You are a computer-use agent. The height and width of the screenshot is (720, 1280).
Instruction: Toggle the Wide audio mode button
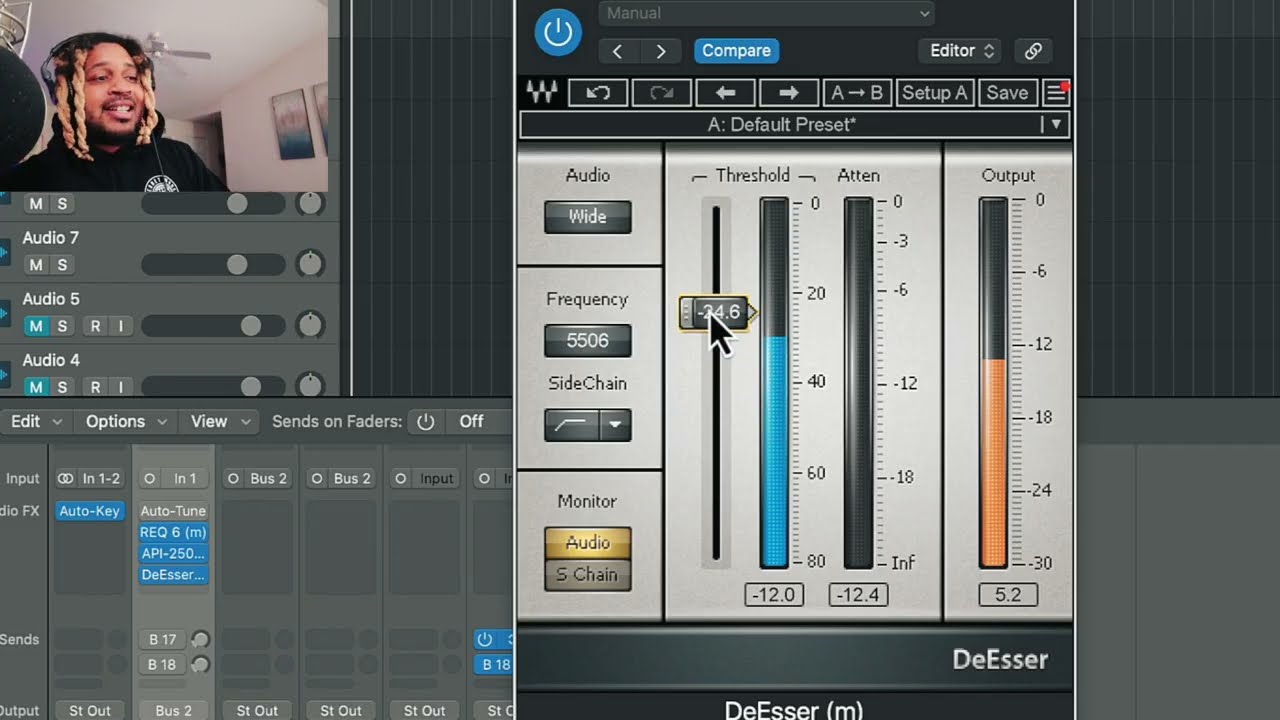pos(588,217)
